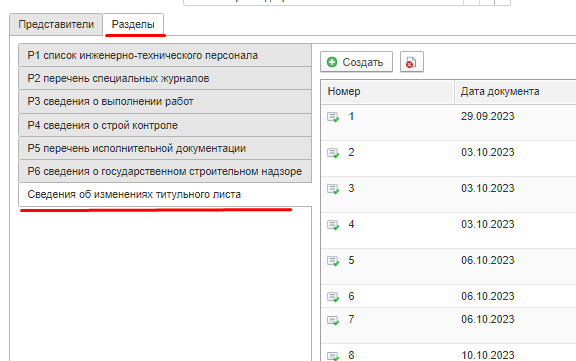Image resolution: width=576 pixels, height=361 pixels.
Task: Select number 7 in the Номер column
Action: click(351, 320)
